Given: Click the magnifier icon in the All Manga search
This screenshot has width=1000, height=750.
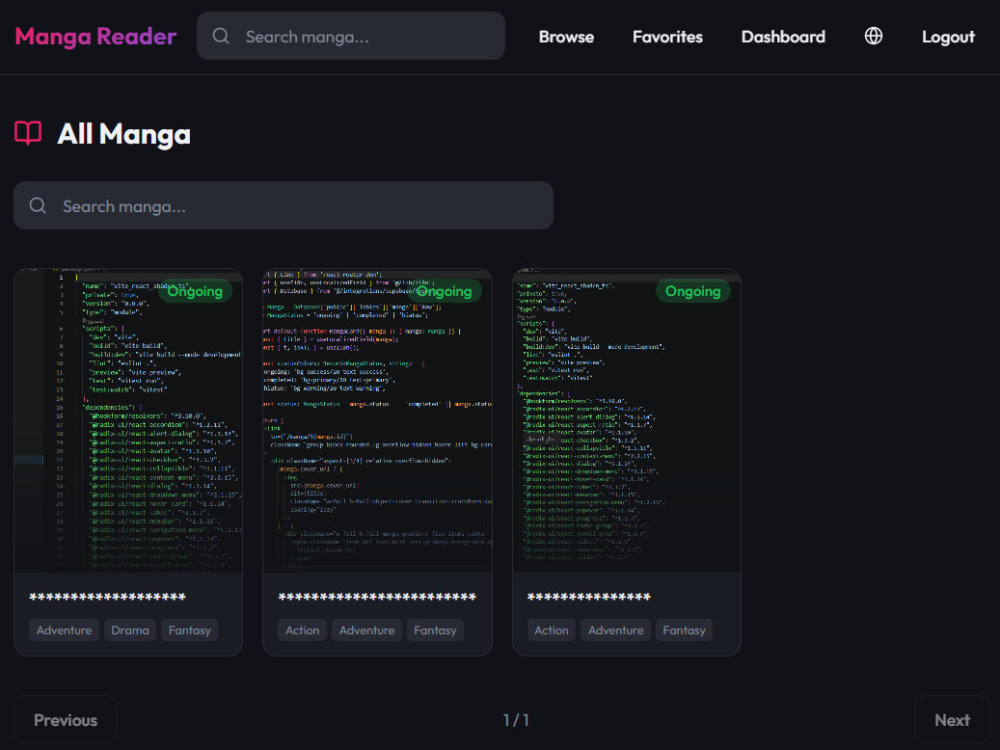Looking at the screenshot, I should [x=38, y=205].
